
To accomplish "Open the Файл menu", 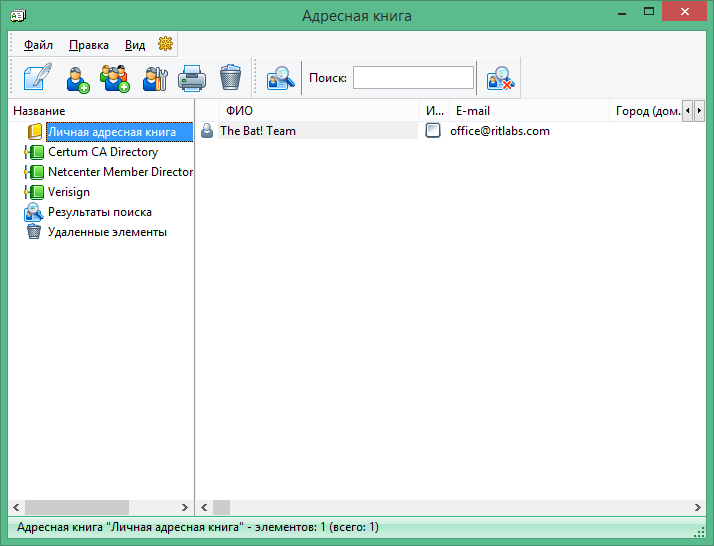I will (38, 45).
